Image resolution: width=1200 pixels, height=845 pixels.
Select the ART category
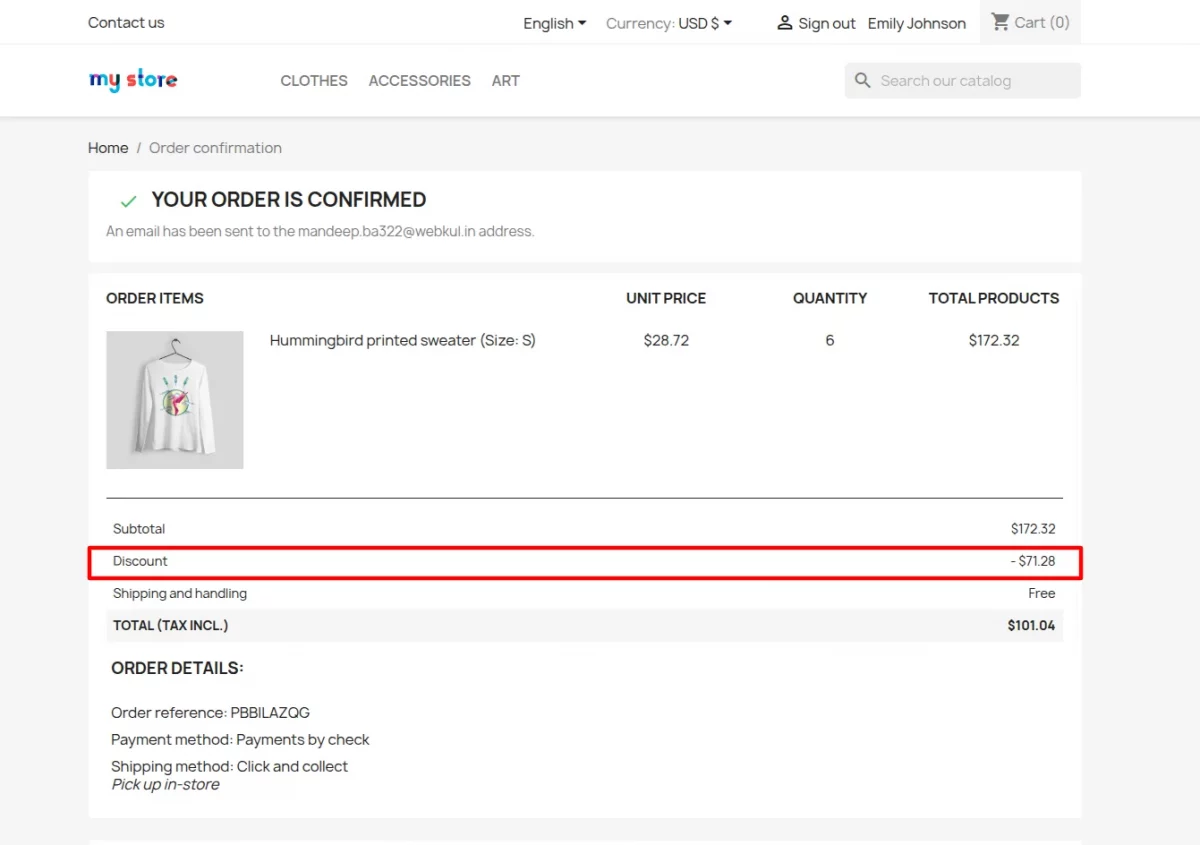(x=506, y=80)
